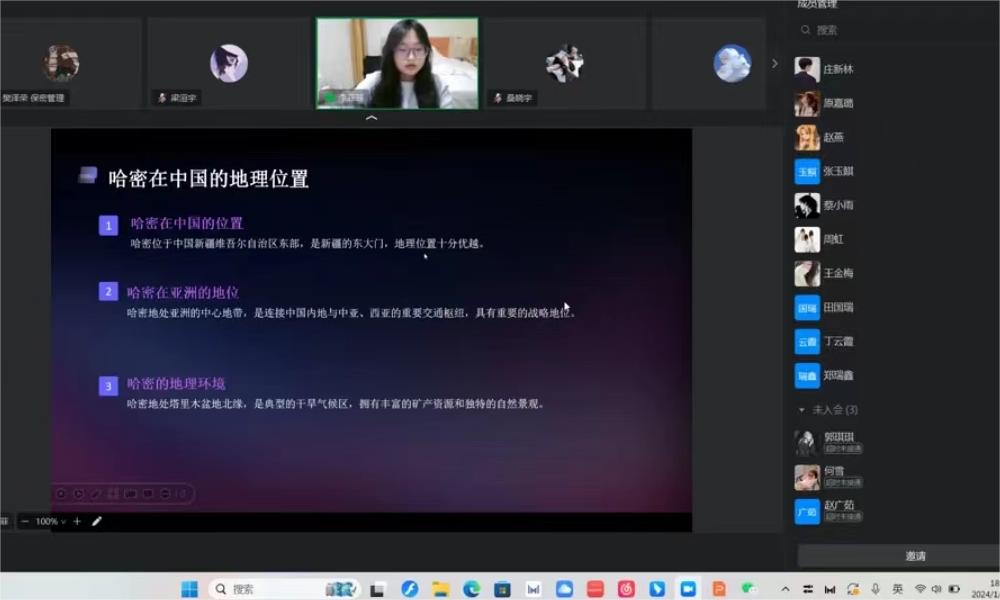The height and width of the screenshot is (600, 1000).
Task: Select the pen annotation tool beside zoom
Action: [x=97, y=521]
